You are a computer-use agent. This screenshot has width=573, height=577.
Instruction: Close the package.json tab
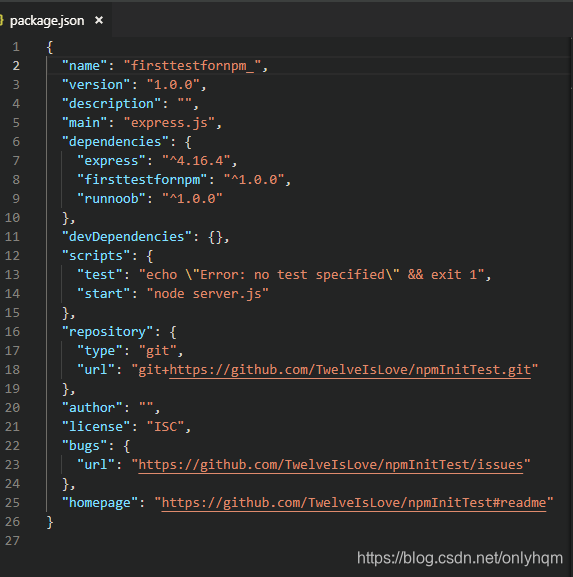point(99,20)
